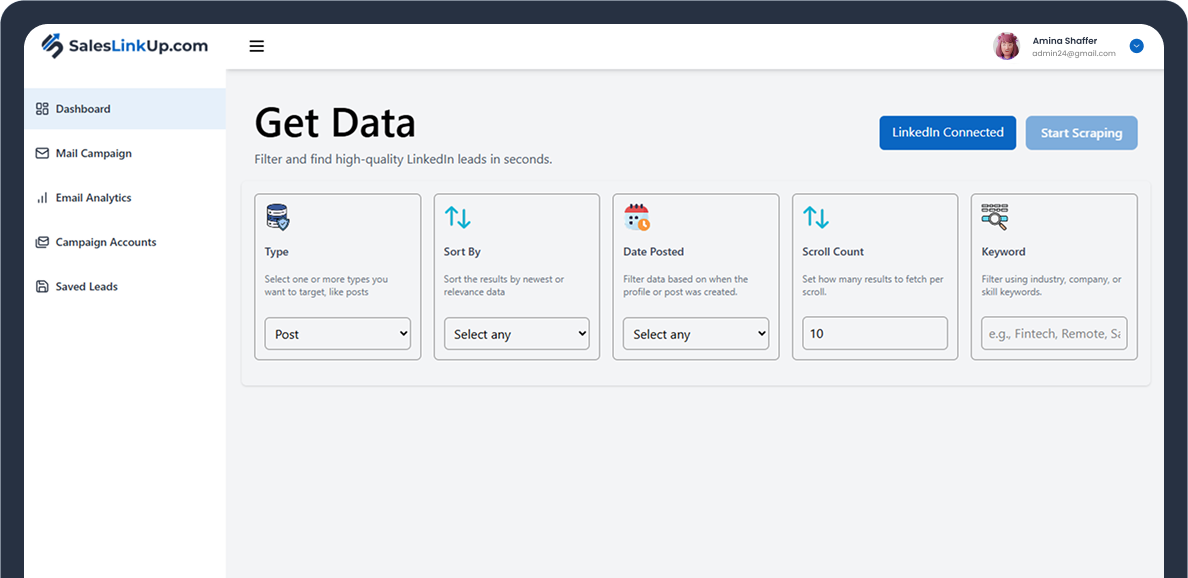The image size is (1188, 578).
Task: Click the Sort By arrows icon
Action: point(457,217)
